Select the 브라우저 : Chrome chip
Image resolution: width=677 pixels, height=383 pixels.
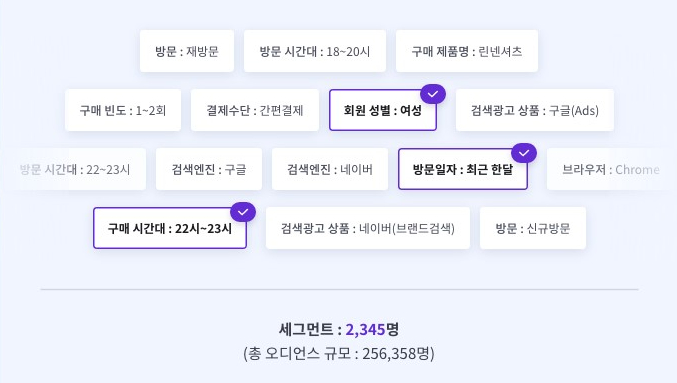point(611,169)
